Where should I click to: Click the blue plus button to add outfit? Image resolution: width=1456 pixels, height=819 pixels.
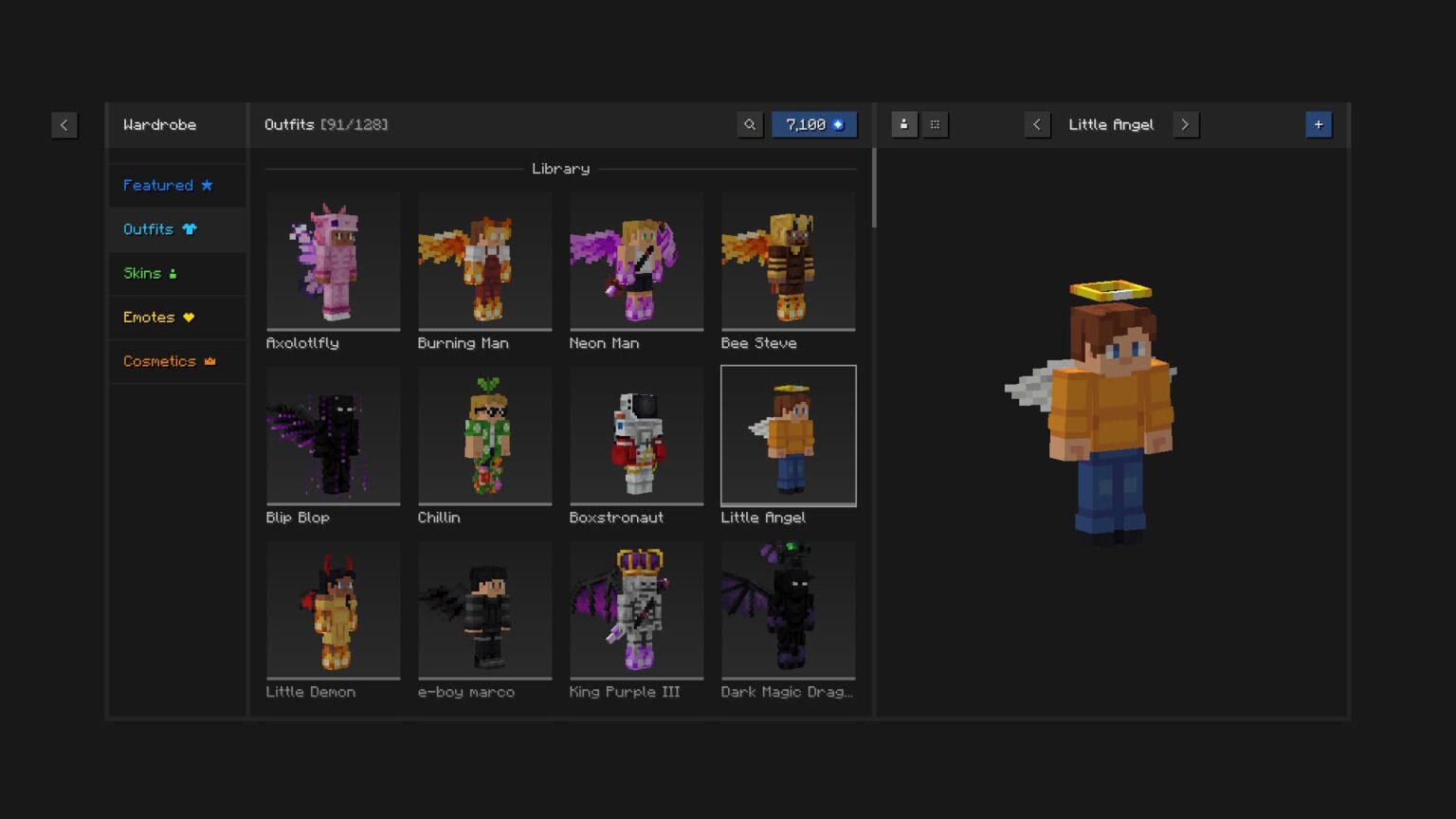[x=1319, y=124]
